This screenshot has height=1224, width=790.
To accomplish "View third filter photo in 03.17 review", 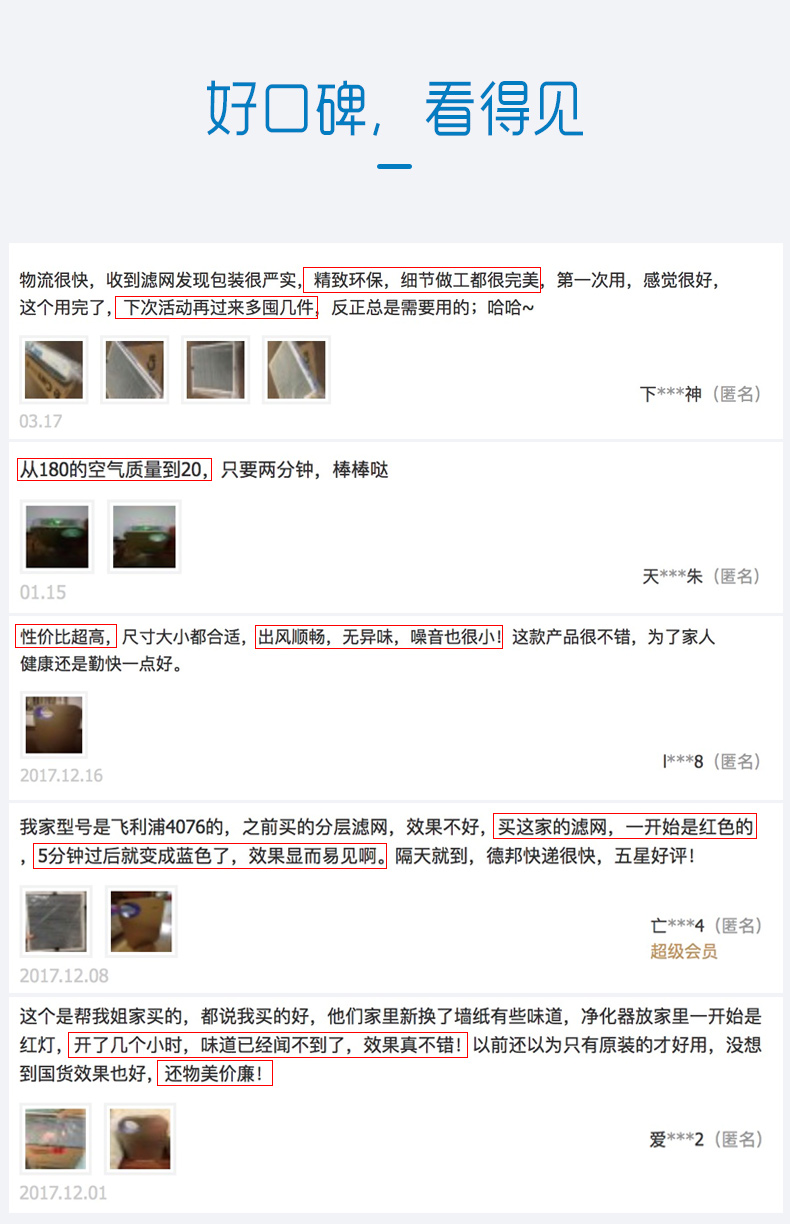I will point(215,370).
